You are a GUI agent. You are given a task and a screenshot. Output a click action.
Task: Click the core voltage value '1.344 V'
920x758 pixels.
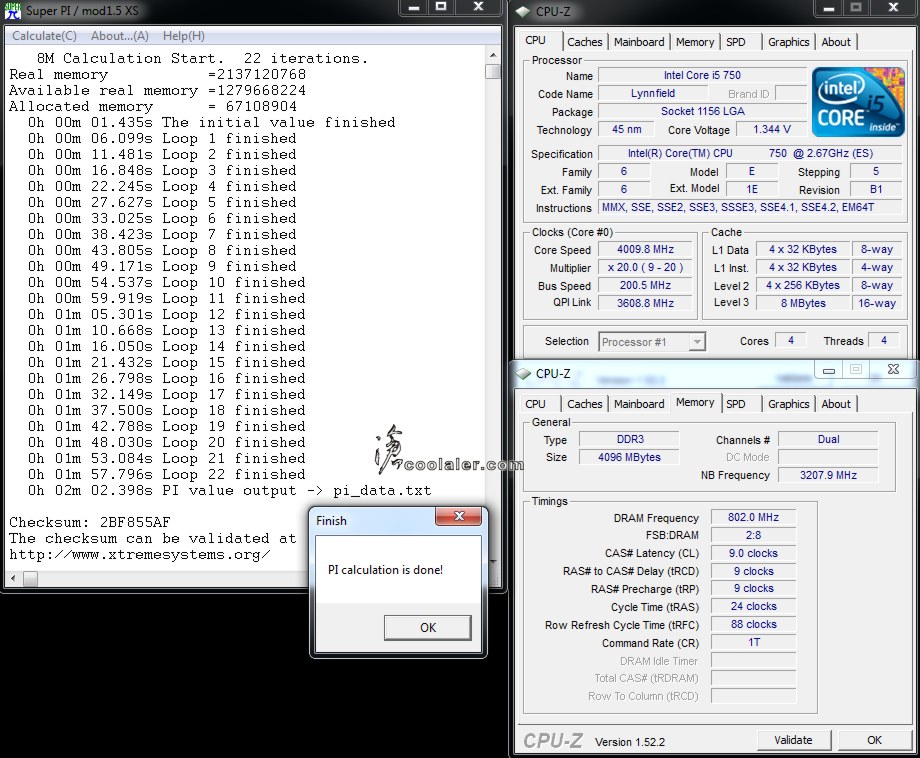(772, 129)
